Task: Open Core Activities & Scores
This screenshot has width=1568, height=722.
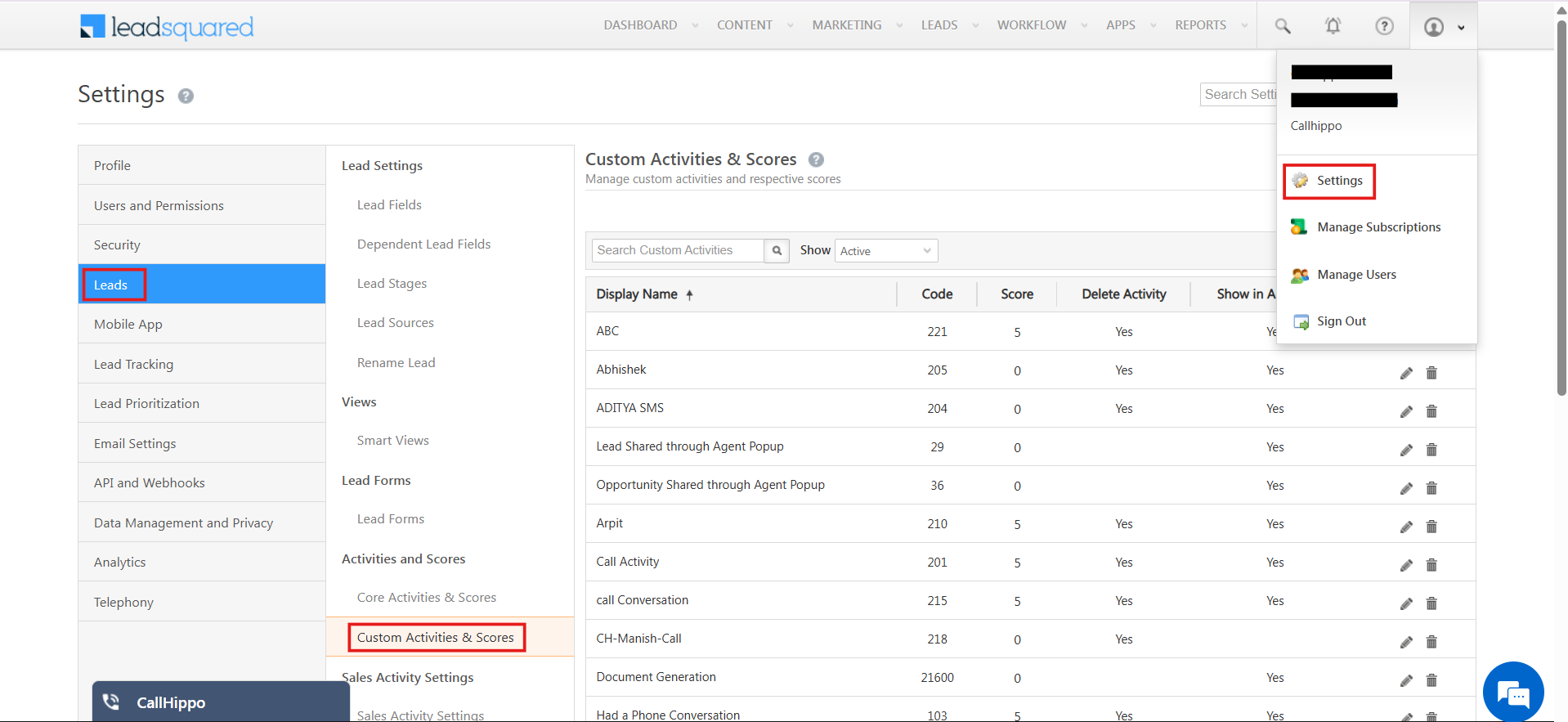Action: pyautogui.click(x=426, y=597)
